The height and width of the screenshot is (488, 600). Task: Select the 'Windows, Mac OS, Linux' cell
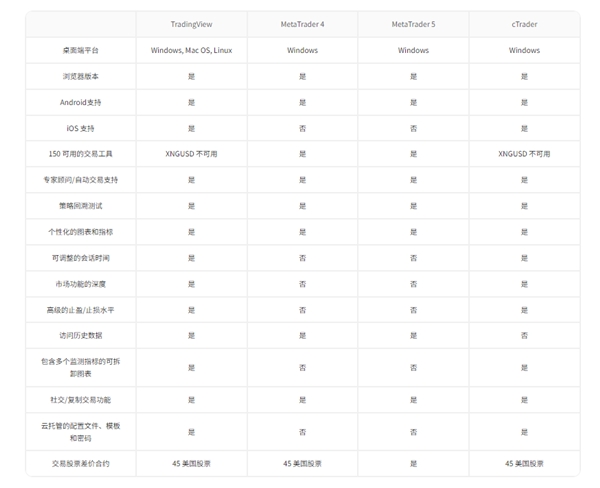pos(191,51)
